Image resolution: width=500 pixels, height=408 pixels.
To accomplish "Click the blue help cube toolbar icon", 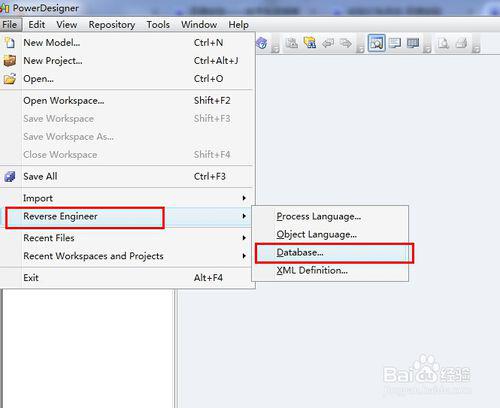I will coord(262,43).
